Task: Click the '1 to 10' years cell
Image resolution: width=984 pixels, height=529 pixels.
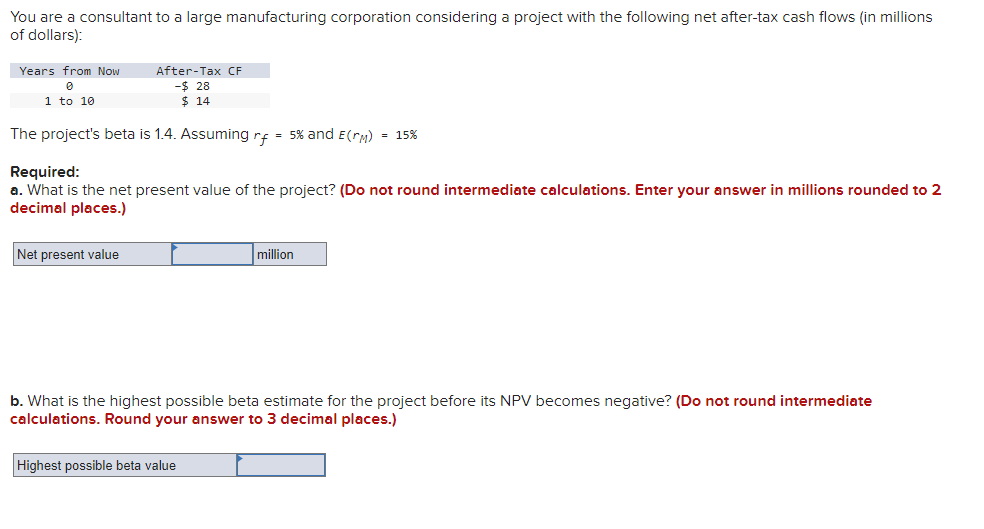Action: [69, 101]
